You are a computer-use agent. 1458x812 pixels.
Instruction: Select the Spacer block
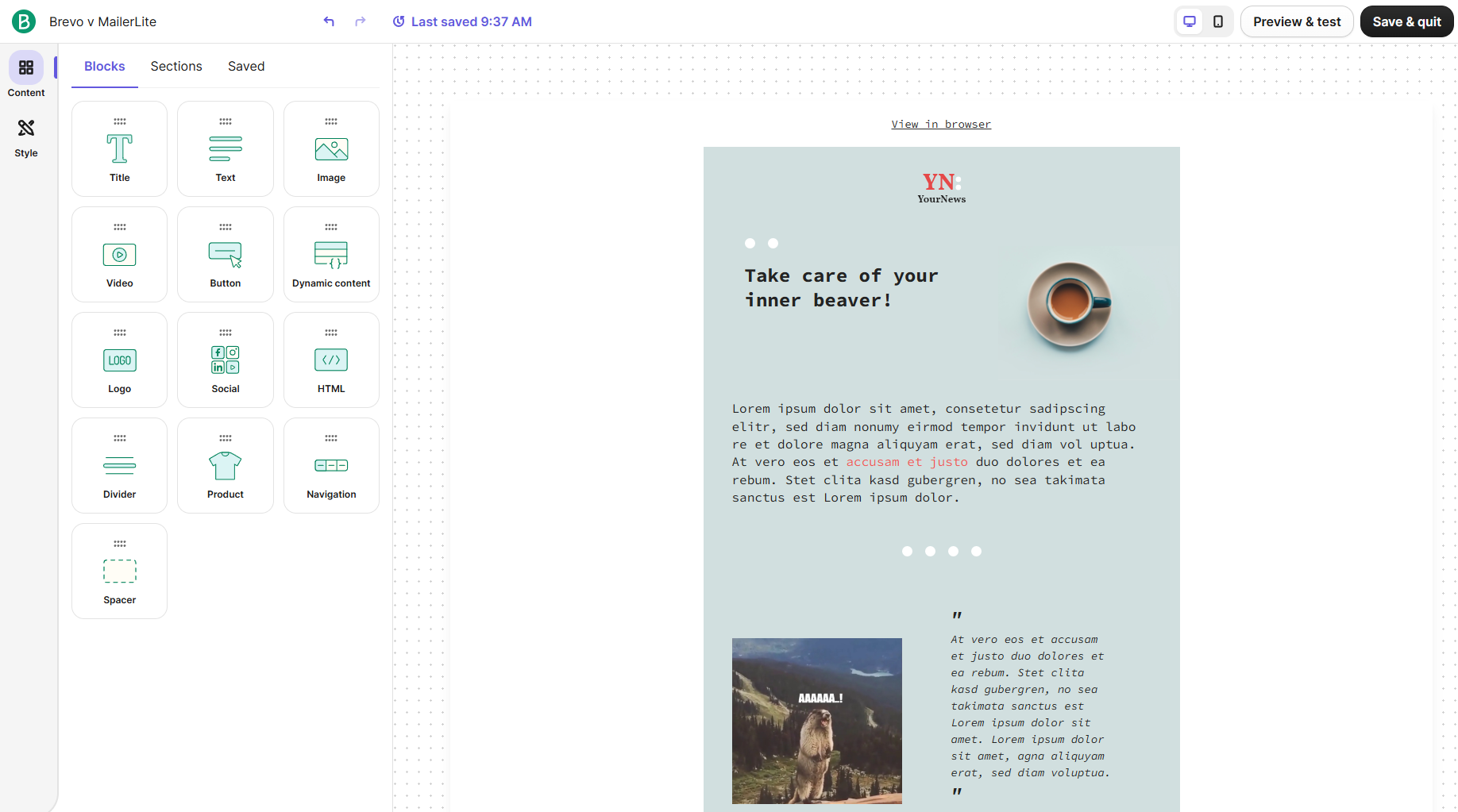click(119, 571)
